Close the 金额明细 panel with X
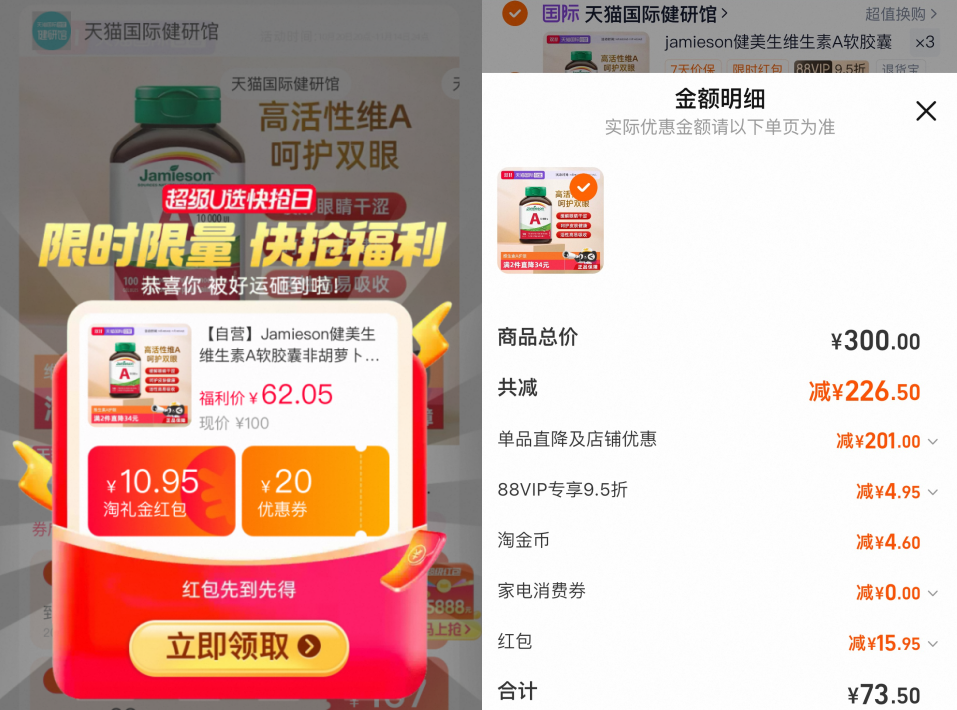This screenshot has width=957, height=710. tap(926, 111)
